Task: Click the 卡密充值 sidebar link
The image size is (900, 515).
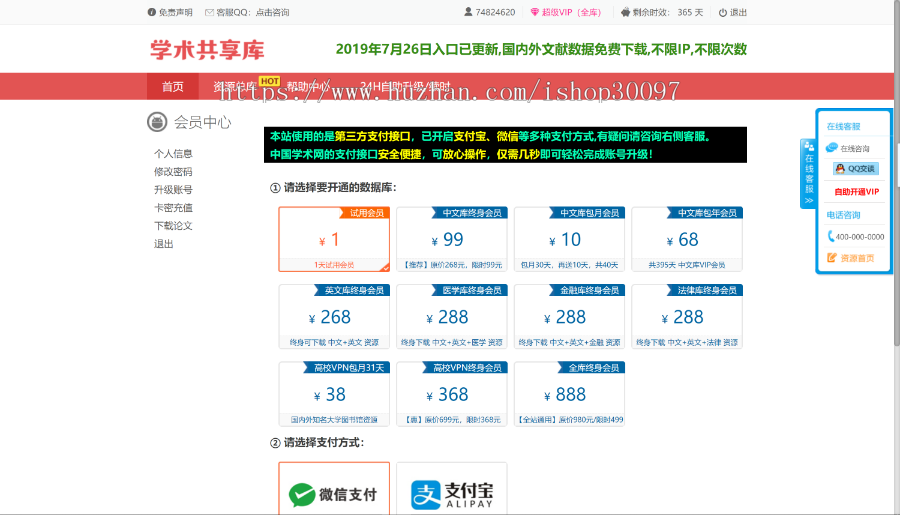Action: pyautogui.click(x=173, y=208)
